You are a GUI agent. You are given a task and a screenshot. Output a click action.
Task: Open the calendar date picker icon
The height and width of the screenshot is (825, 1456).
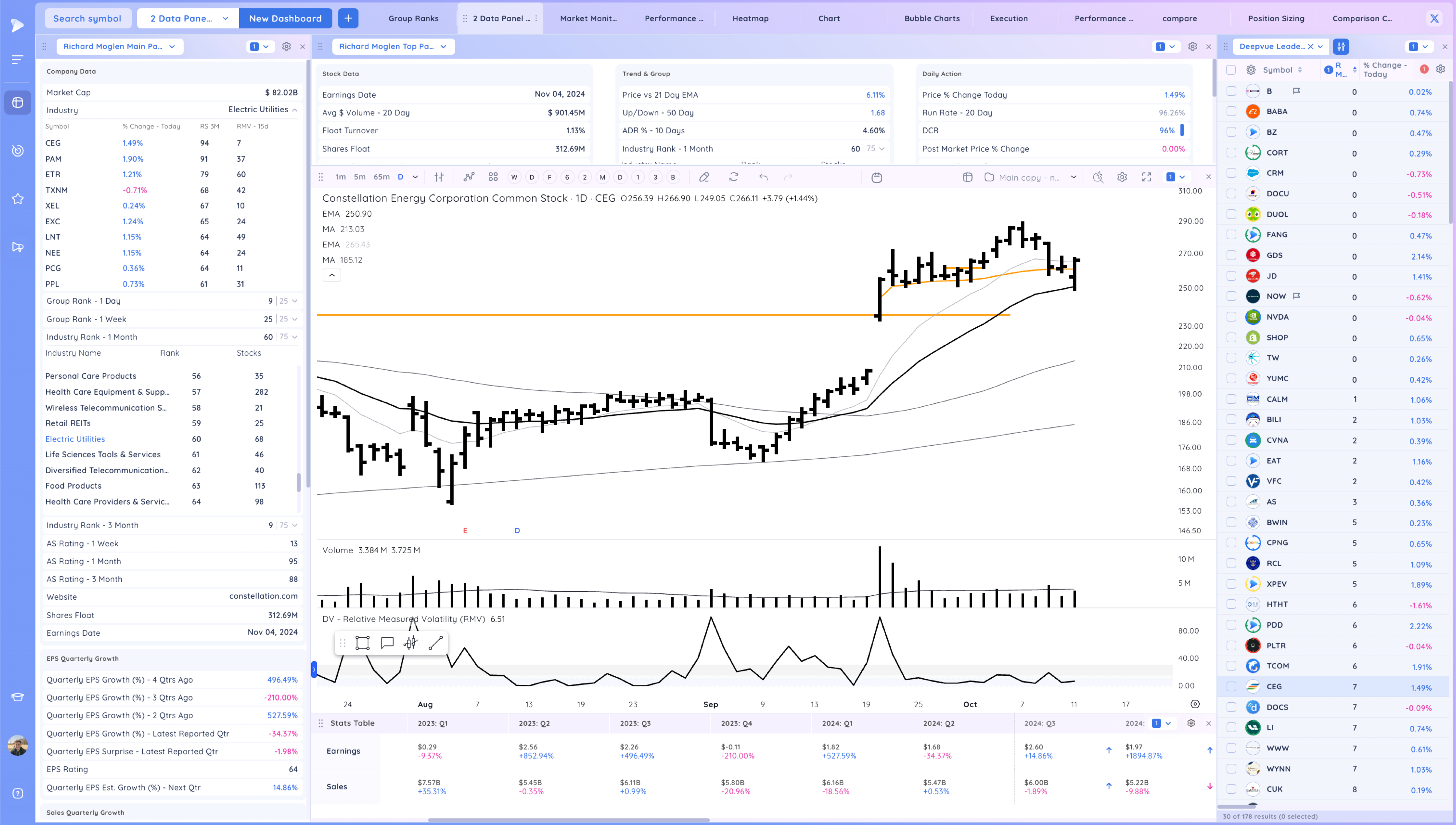click(x=877, y=177)
